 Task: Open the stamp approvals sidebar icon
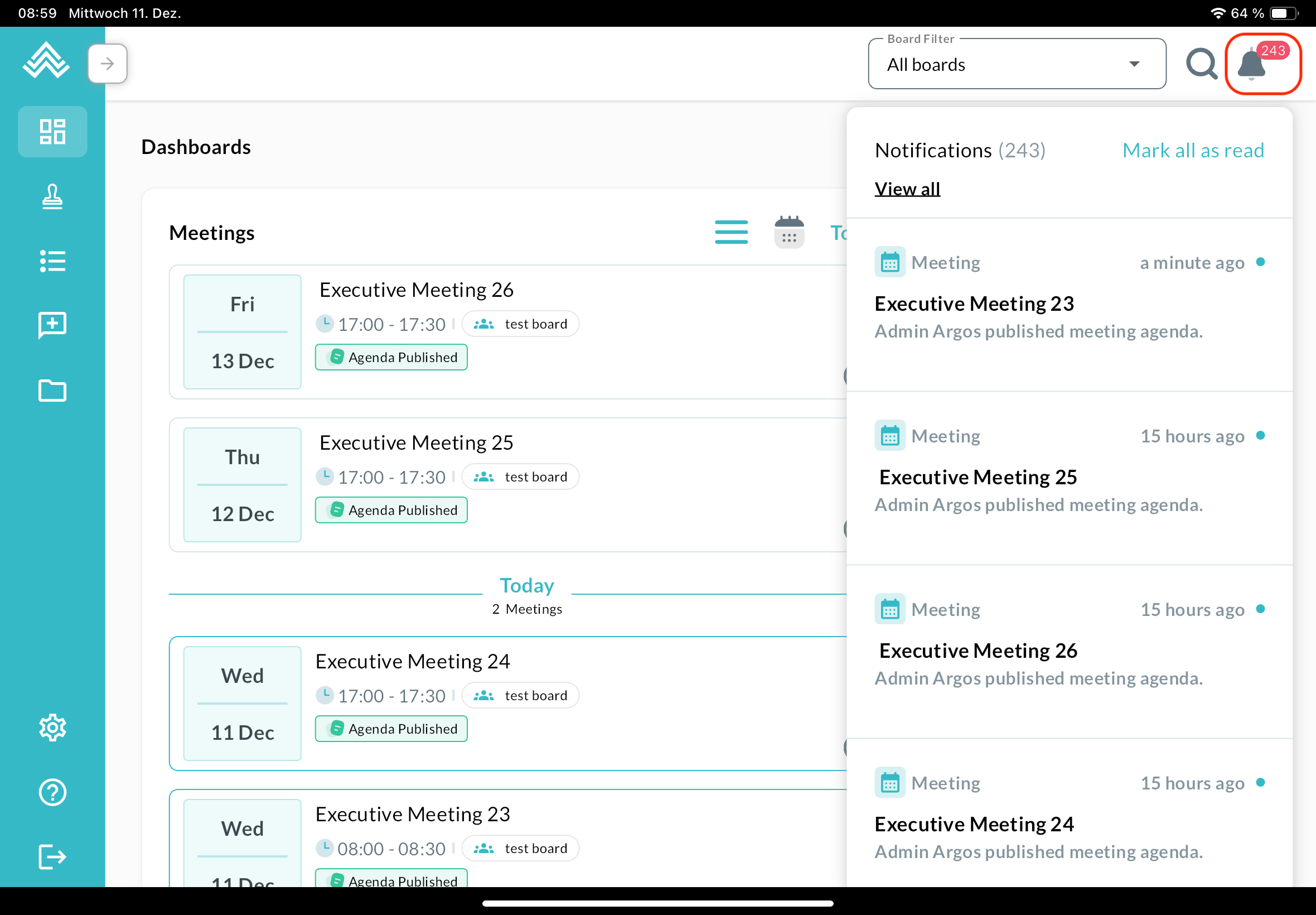click(x=52, y=196)
